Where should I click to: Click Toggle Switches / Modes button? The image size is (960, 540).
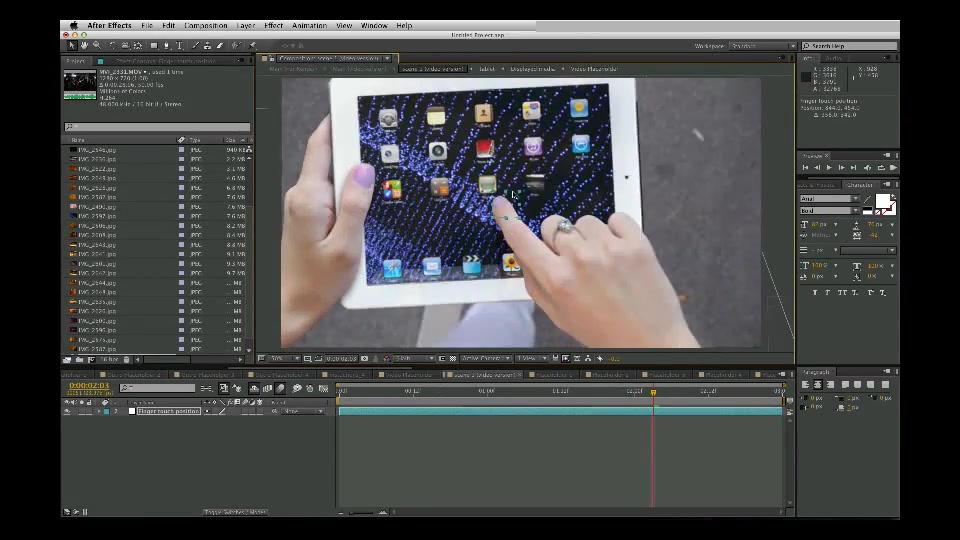236,512
